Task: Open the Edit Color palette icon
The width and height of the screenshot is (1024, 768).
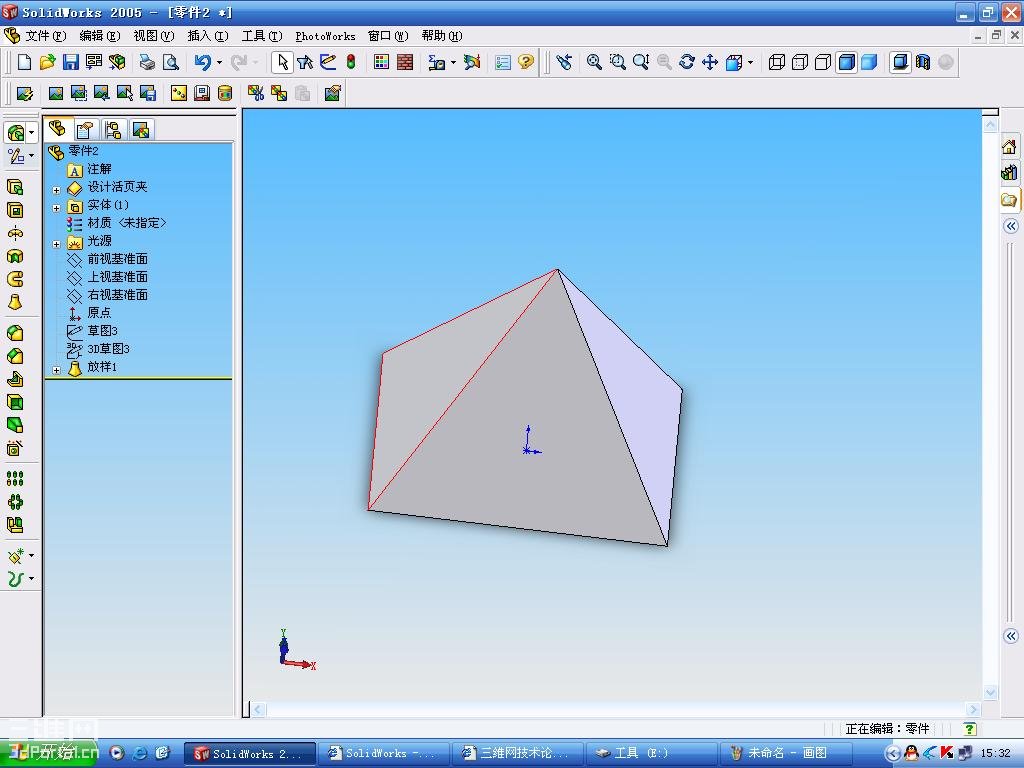Action: point(381,62)
